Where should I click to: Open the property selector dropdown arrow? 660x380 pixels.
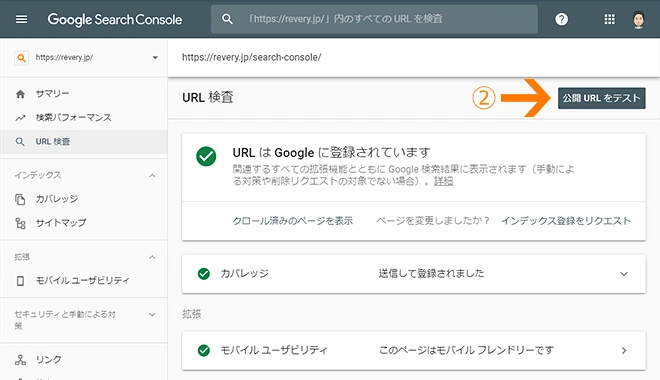[x=155, y=58]
